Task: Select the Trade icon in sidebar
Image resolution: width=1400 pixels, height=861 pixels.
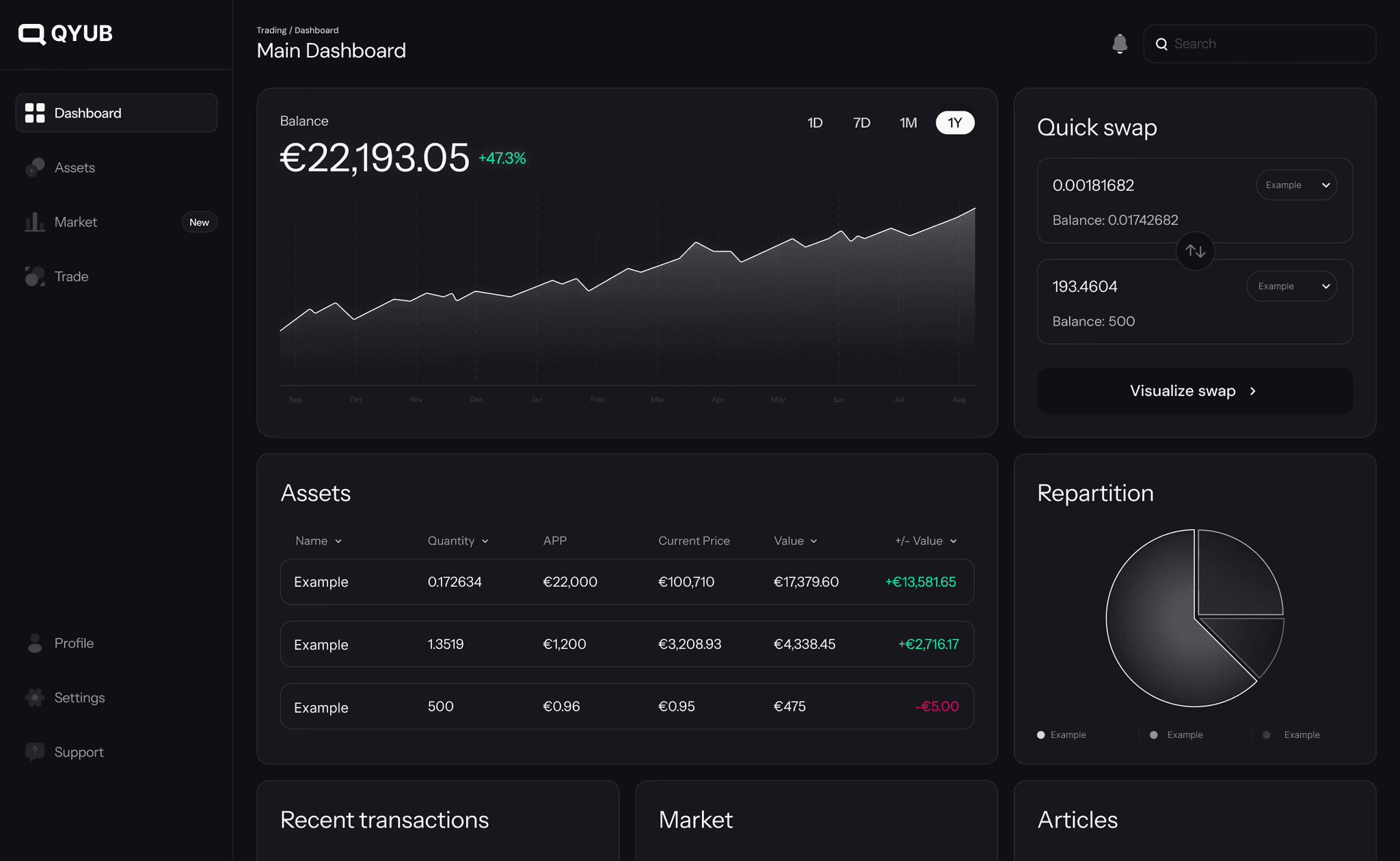Action: 34,276
